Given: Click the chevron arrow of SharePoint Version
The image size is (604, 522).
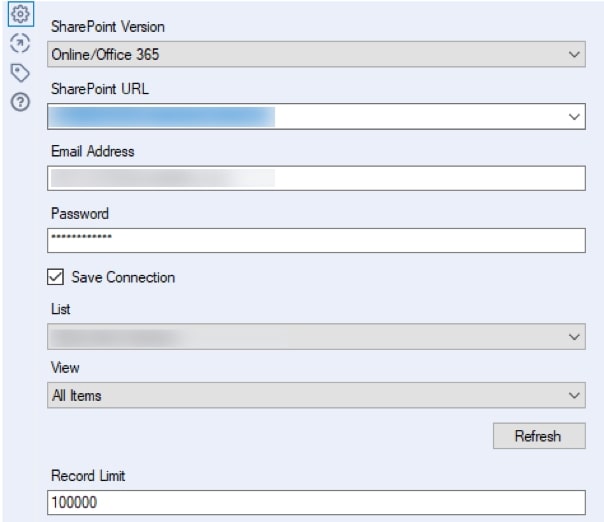Looking at the screenshot, I should click(x=574, y=54).
